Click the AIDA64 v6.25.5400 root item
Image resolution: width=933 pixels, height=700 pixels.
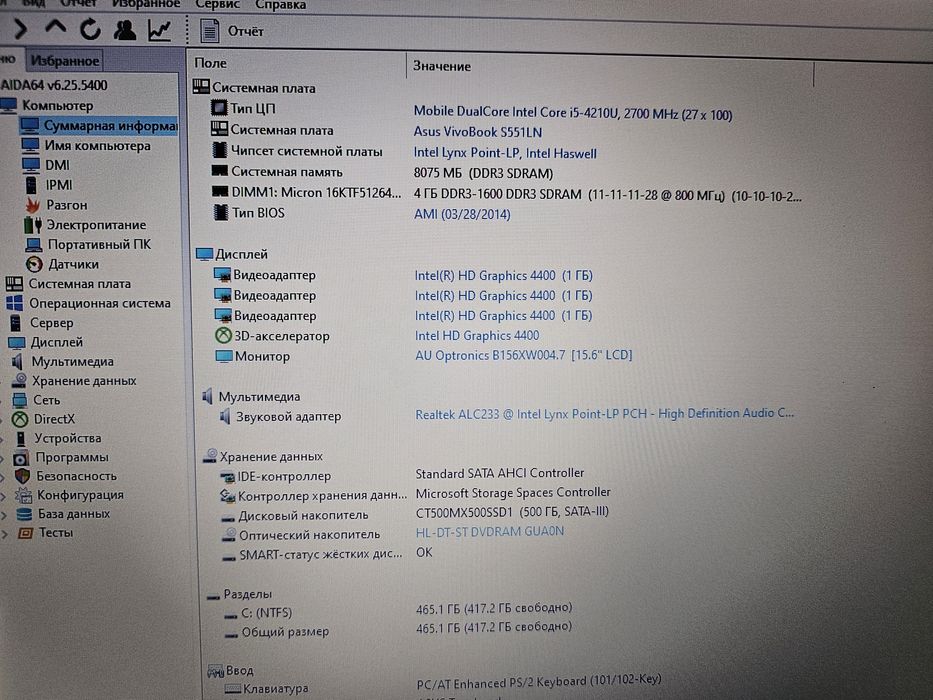click(54, 85)
